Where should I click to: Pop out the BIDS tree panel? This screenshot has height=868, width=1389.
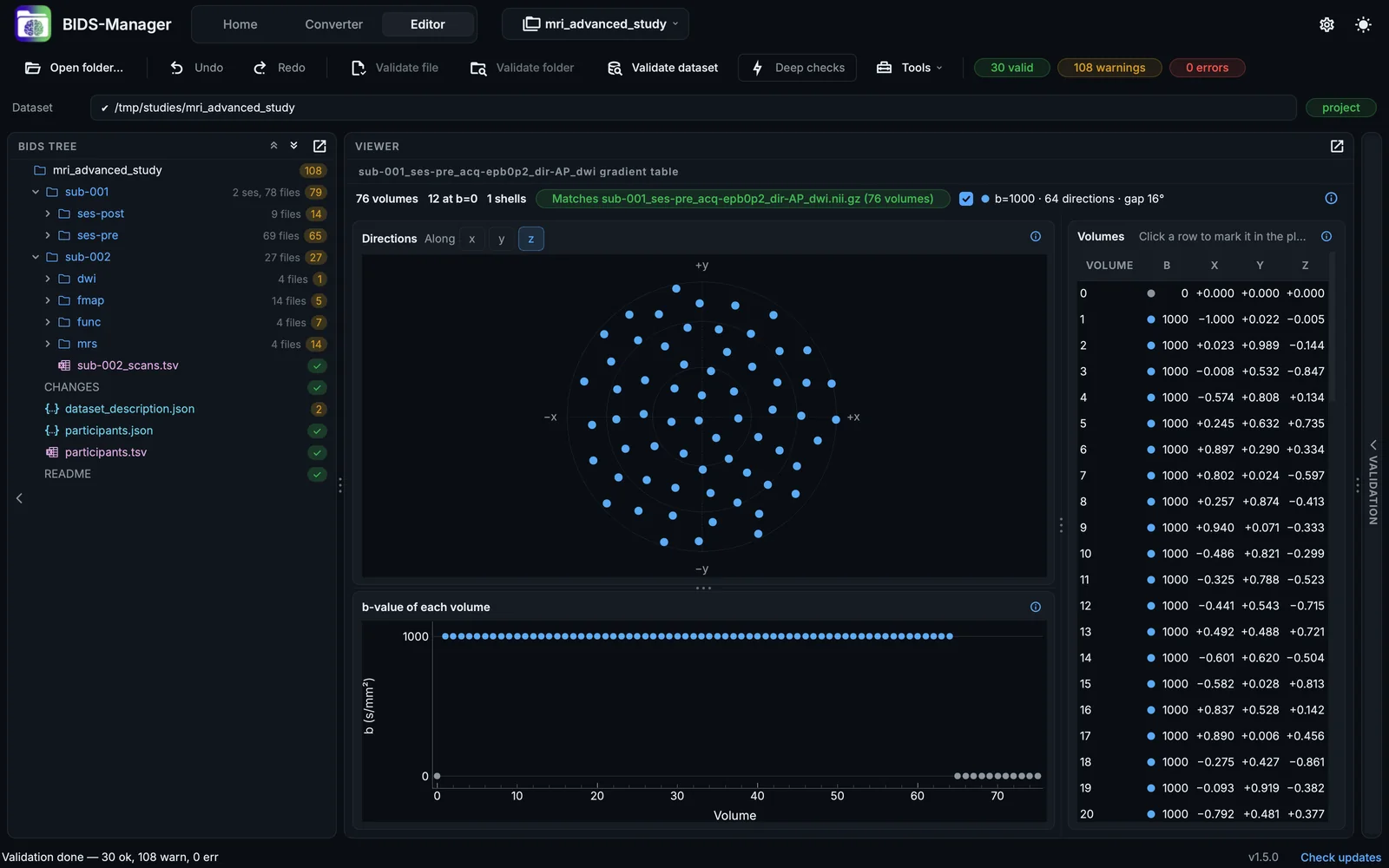point(319,146)
